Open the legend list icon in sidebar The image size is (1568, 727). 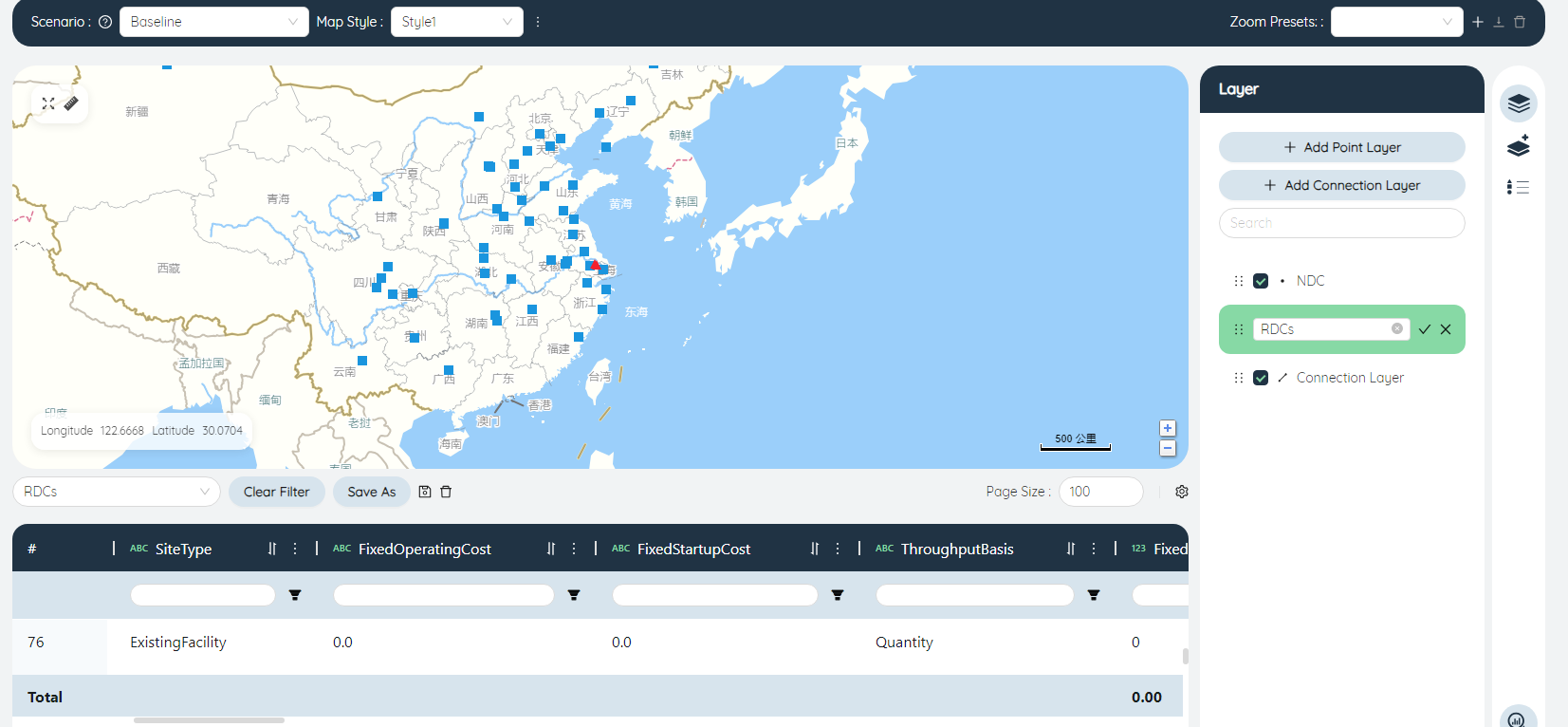1518,188
